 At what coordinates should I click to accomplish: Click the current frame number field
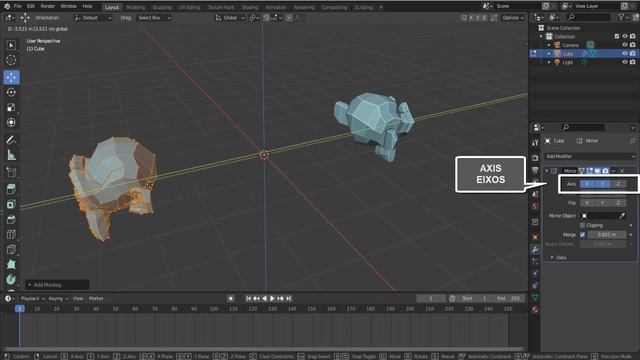[x=431, y=299]
